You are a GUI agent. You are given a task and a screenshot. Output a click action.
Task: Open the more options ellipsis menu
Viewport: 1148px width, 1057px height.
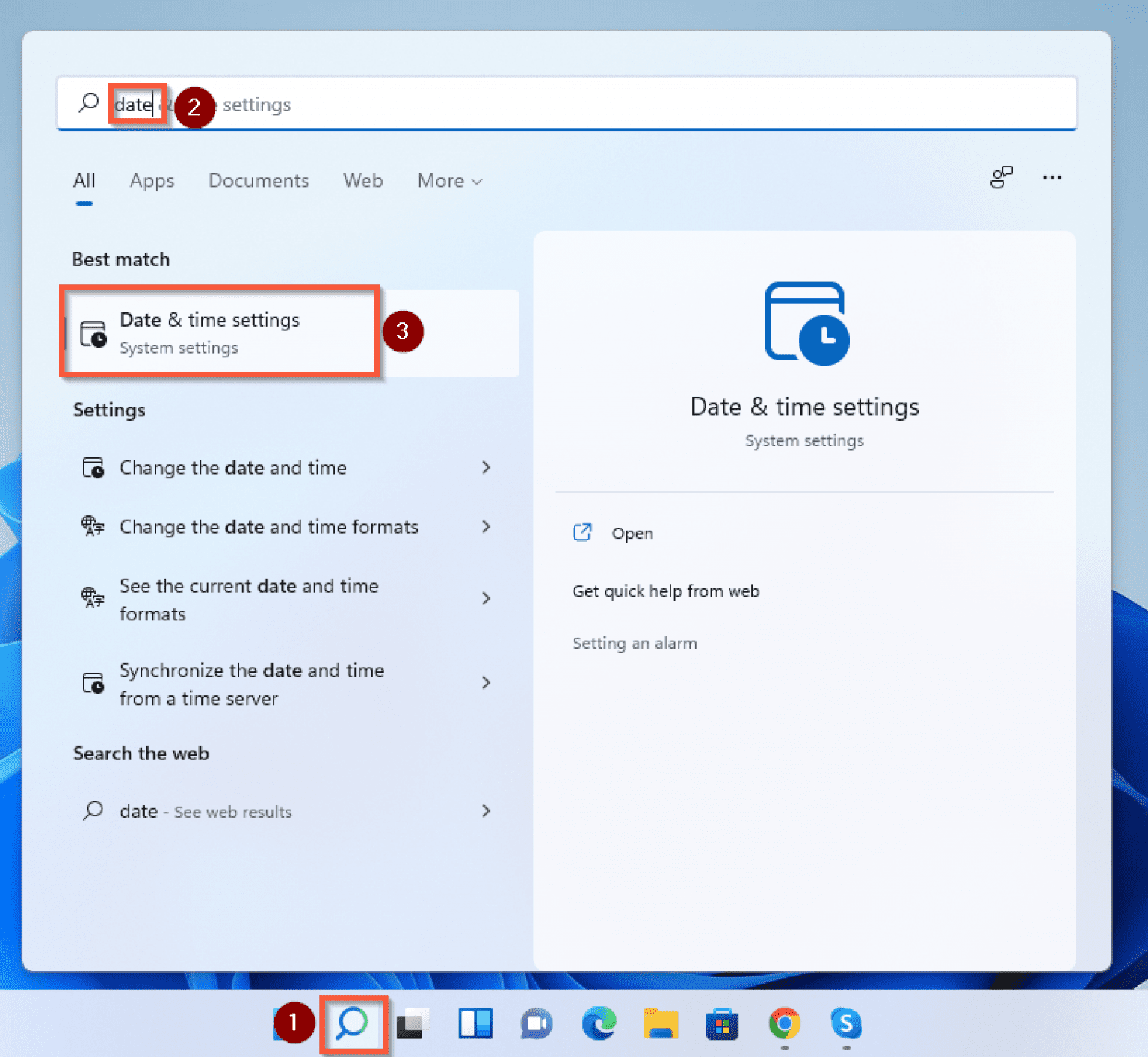pyautogui.click(x=1052, y=178)
